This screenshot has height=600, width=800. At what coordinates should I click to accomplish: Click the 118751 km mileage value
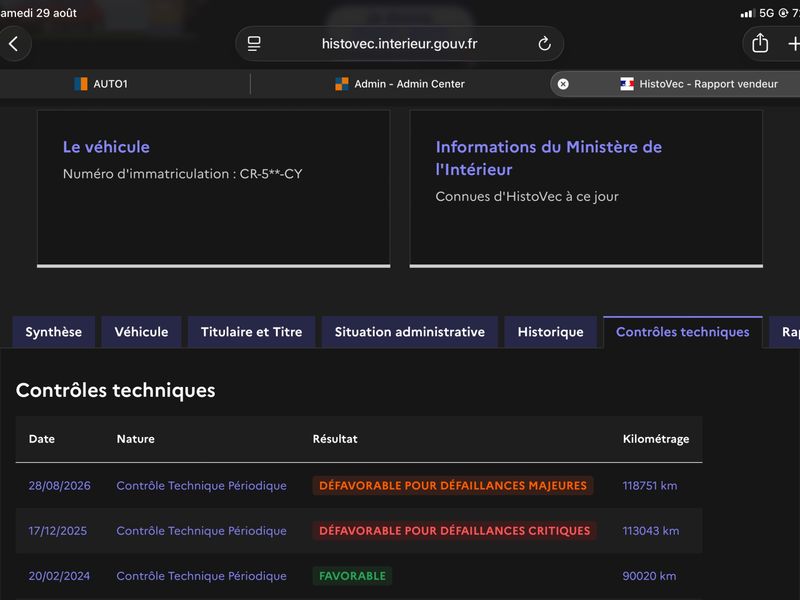coord(650,486)
